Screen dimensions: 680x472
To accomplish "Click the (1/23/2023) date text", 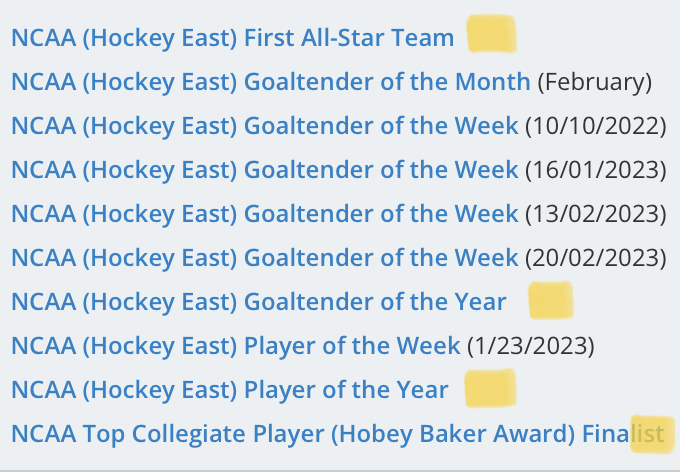I will tap(531, 346).
